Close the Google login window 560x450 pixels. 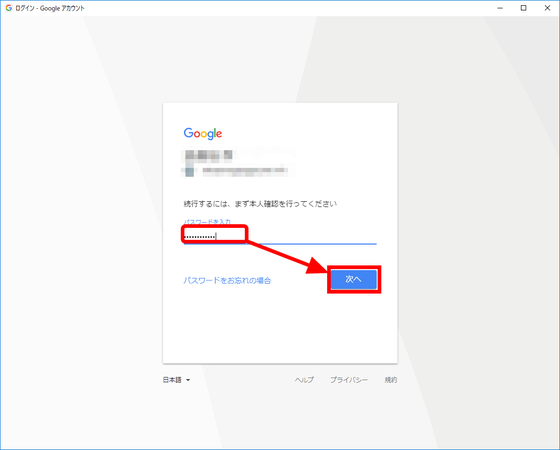pyautogui.click(x=547, y=8)
